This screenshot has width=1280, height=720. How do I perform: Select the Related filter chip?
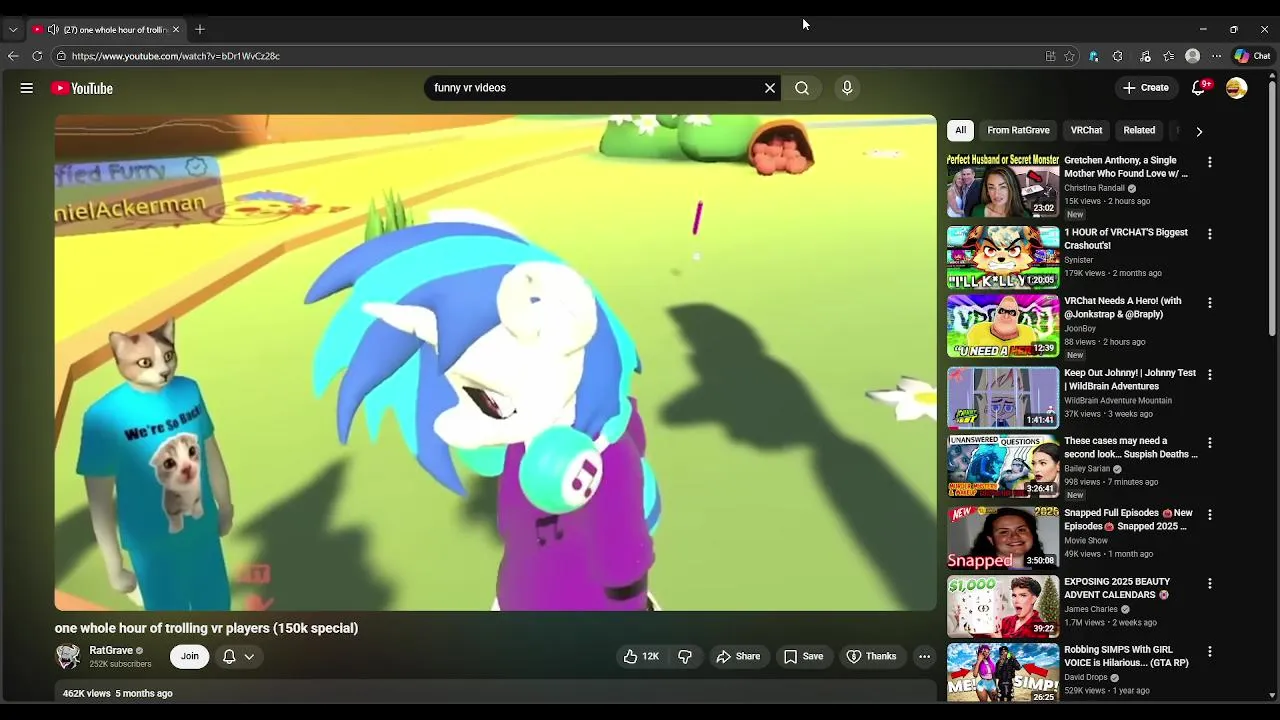click(x=1139, y=130)
